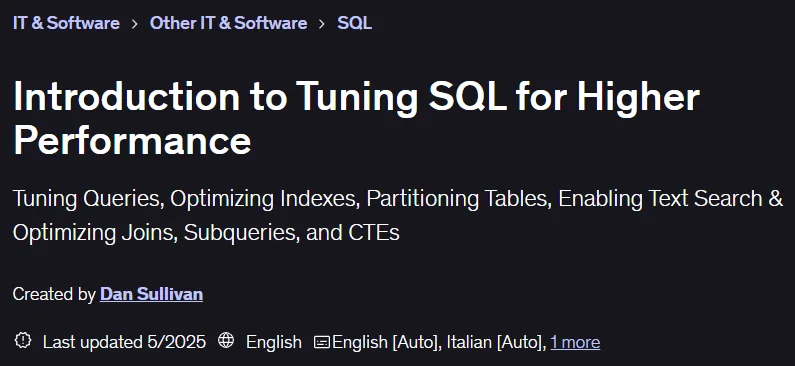Click the closed captions icon
The width and height of the screenshot is (795, 366).
click(x=321, y=342)
